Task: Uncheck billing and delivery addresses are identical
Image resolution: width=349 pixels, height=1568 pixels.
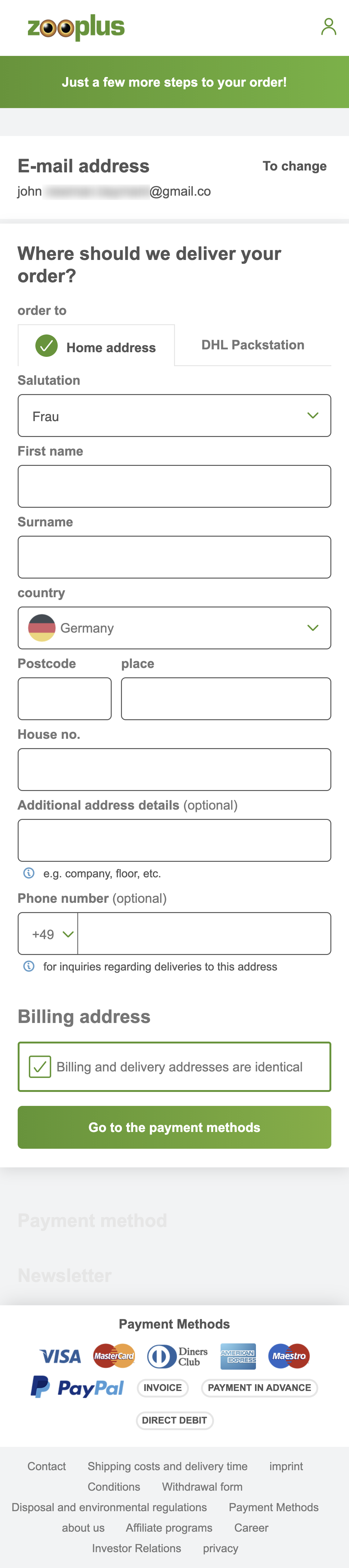Action: (39, 1066)
